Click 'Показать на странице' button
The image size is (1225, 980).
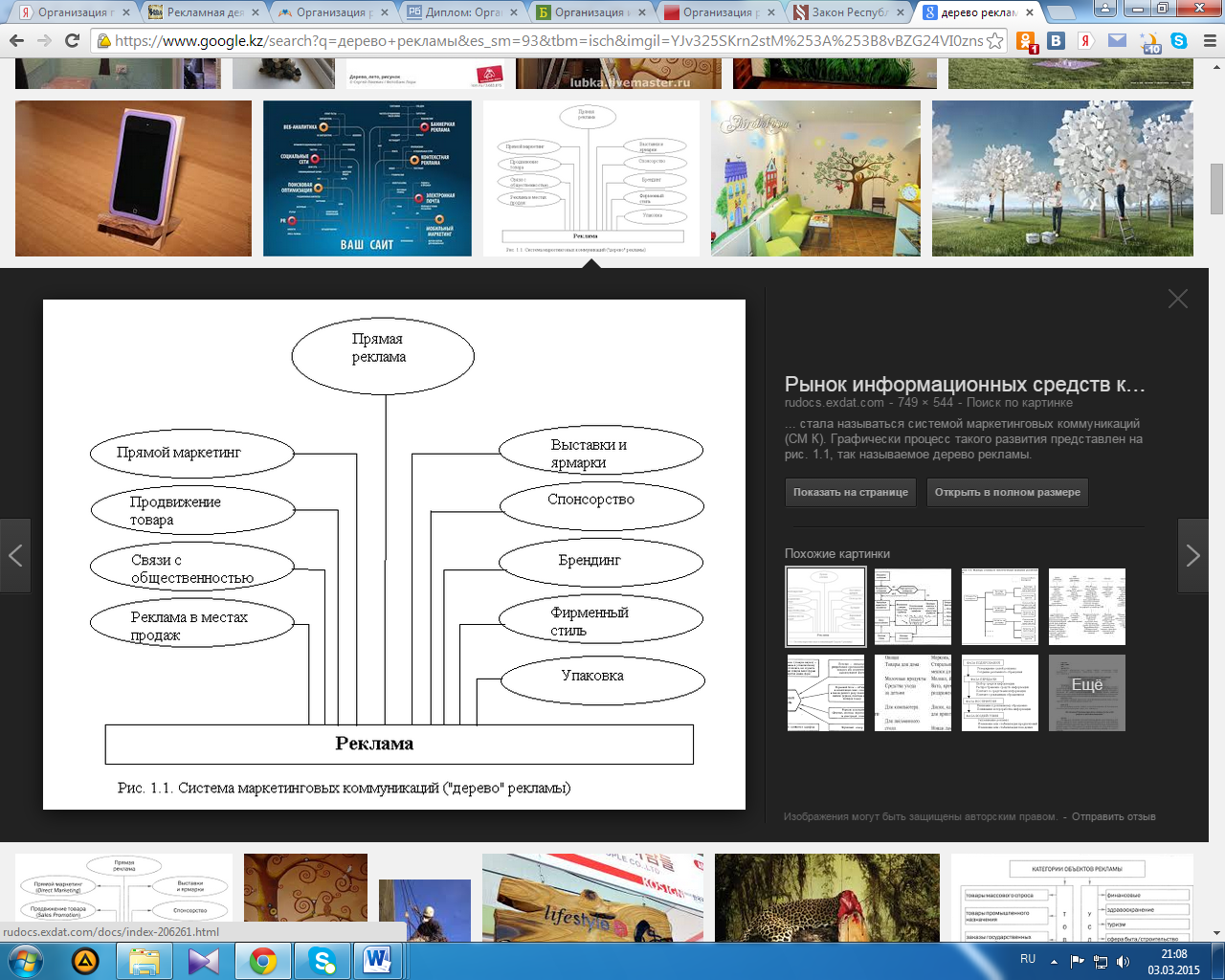[x=851, y=493]
